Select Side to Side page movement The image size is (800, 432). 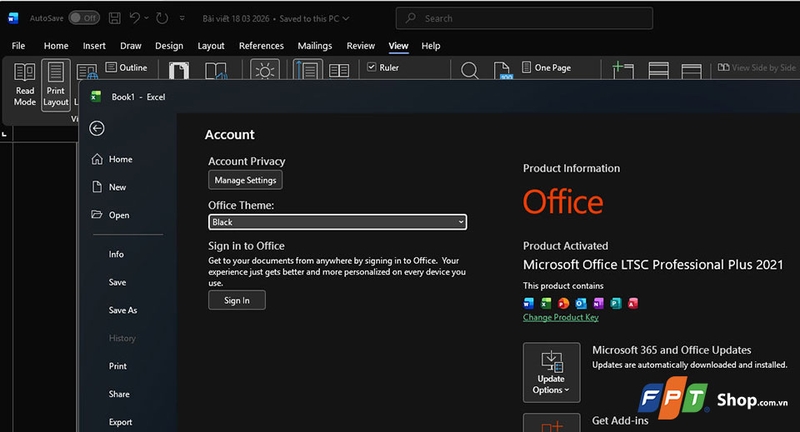(x=339, y=71)
